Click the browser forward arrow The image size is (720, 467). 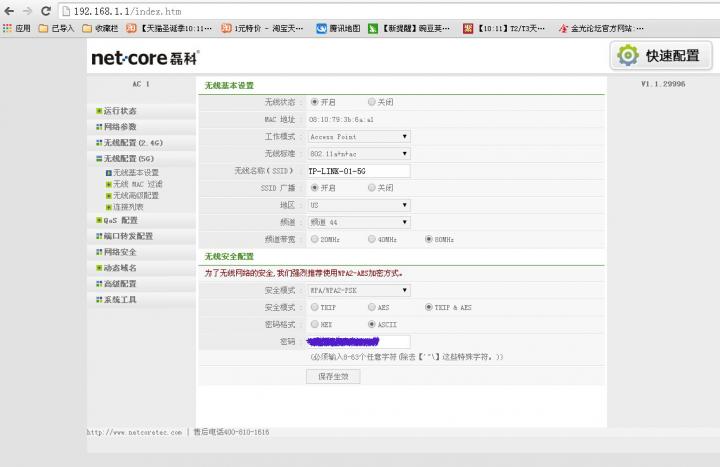(28, 11)
